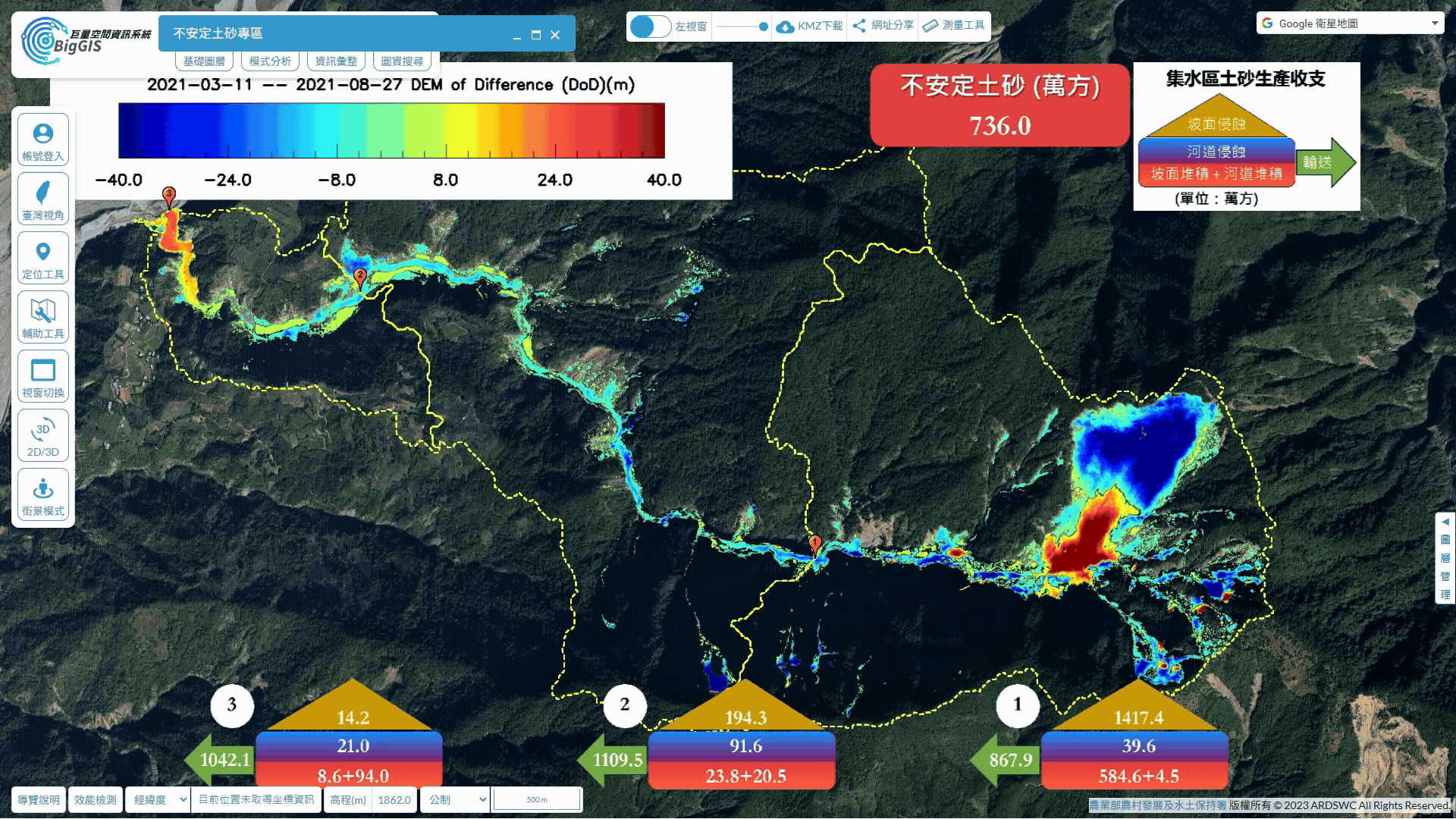Click the 導覽說明 guide button
1456x819 pixels.
click(39, 800)
